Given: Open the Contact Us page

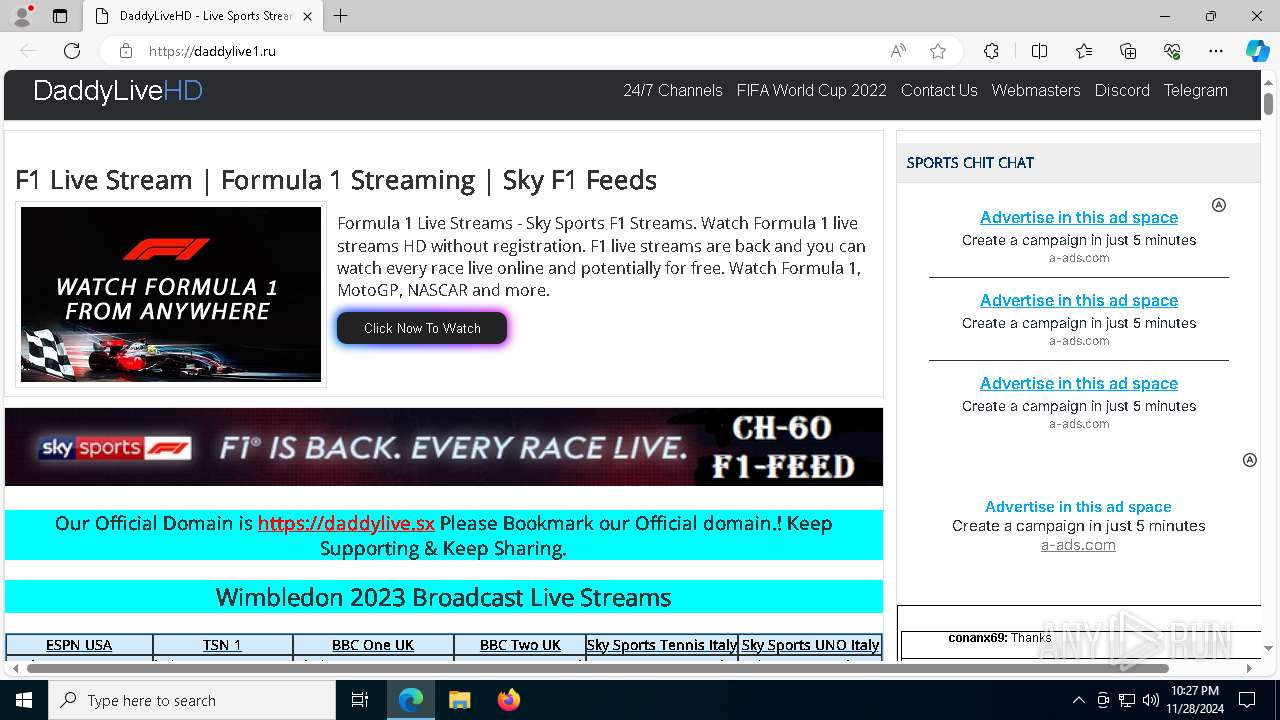Looking at the screenshot, I should 939,90.
